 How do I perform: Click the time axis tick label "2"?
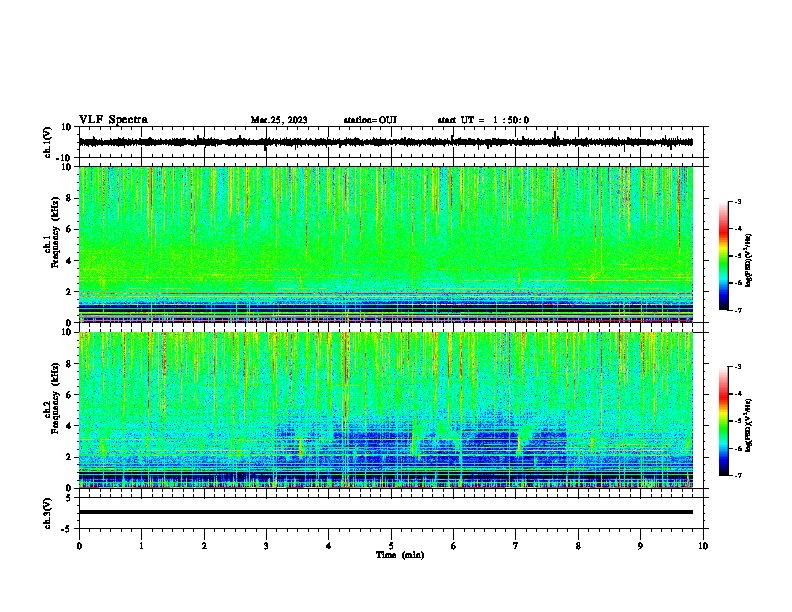[x=204, y=546]
